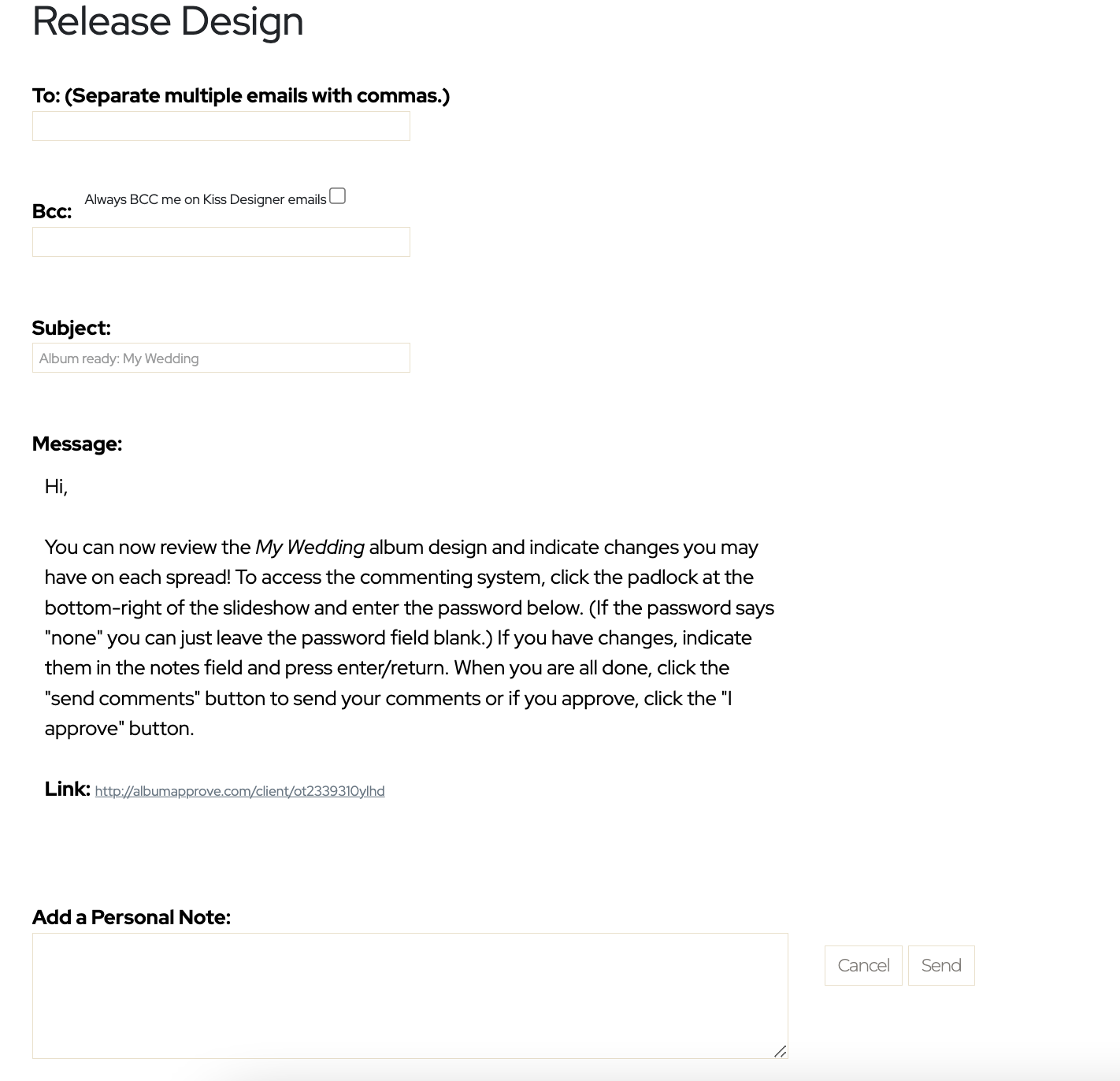Enable Always BCC me checkbox
Screen dimensions: 1120x1081
(x=337, y=196)
